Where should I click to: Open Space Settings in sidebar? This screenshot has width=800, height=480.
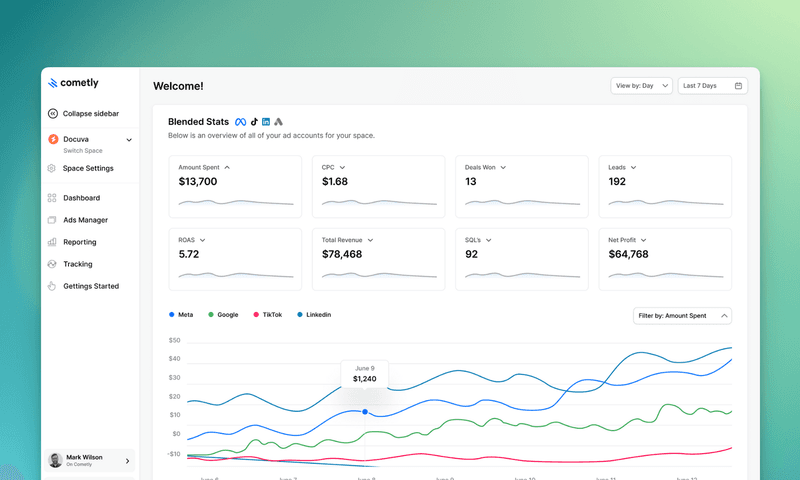(88, 168)
